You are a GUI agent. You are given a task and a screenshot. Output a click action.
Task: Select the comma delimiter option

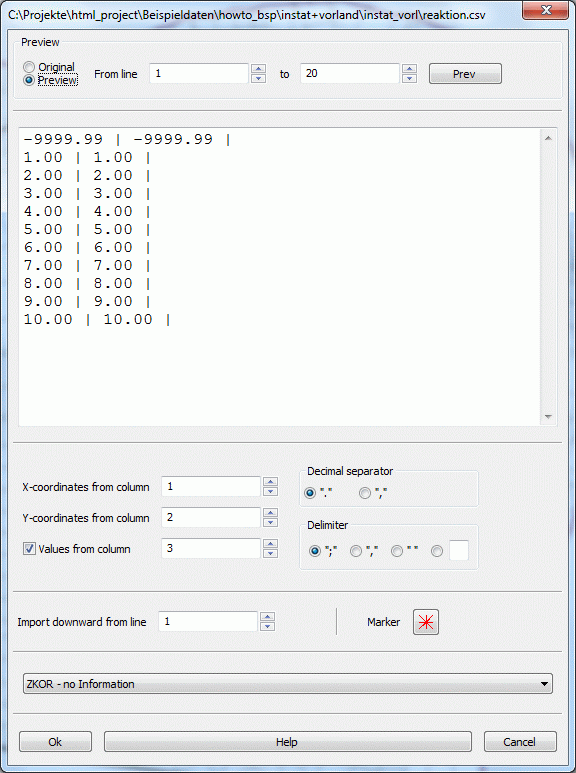click(356, 551)
